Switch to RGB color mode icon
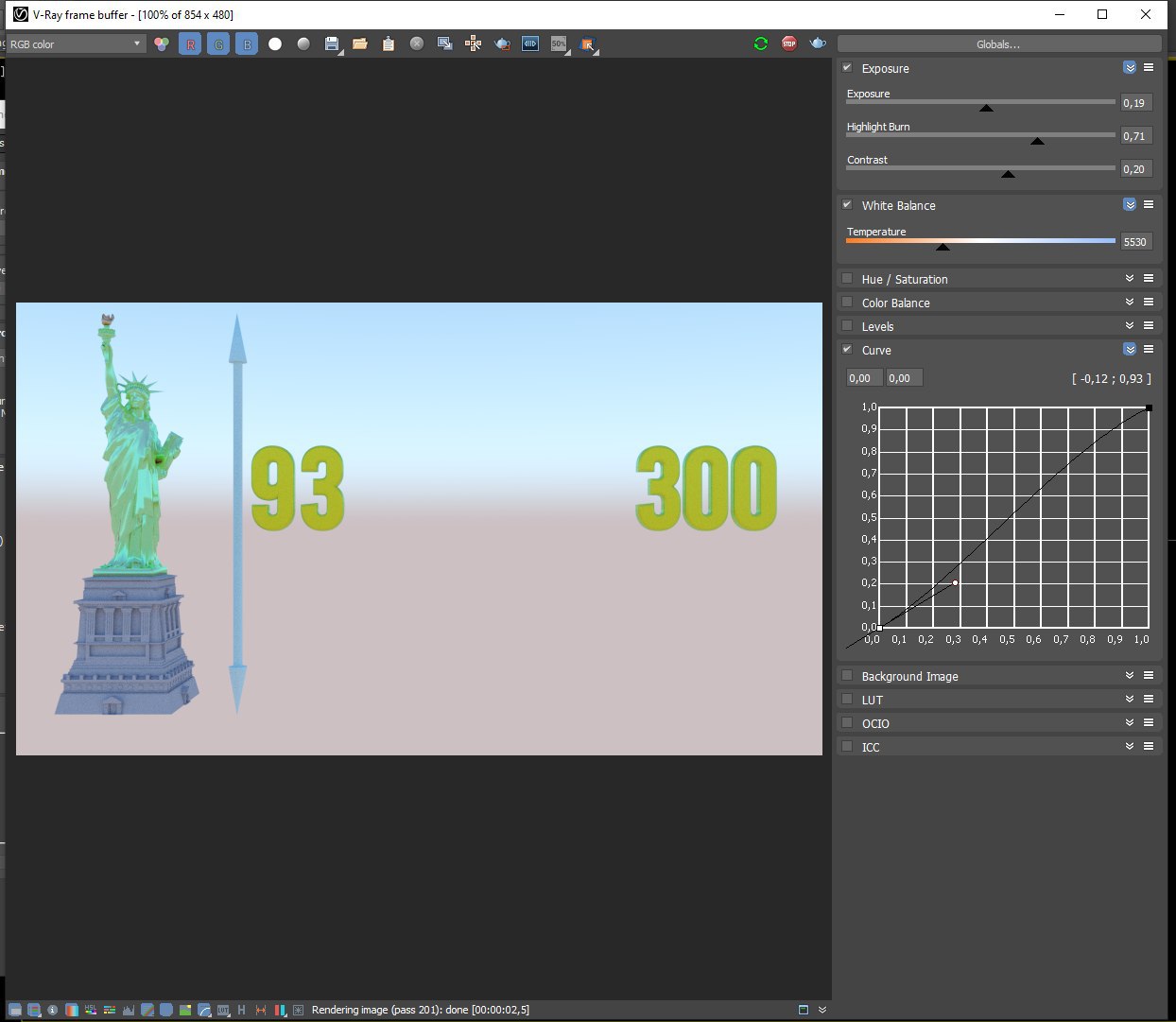The width and height of the screenshot is (1176, 1022). click(162, 43)
